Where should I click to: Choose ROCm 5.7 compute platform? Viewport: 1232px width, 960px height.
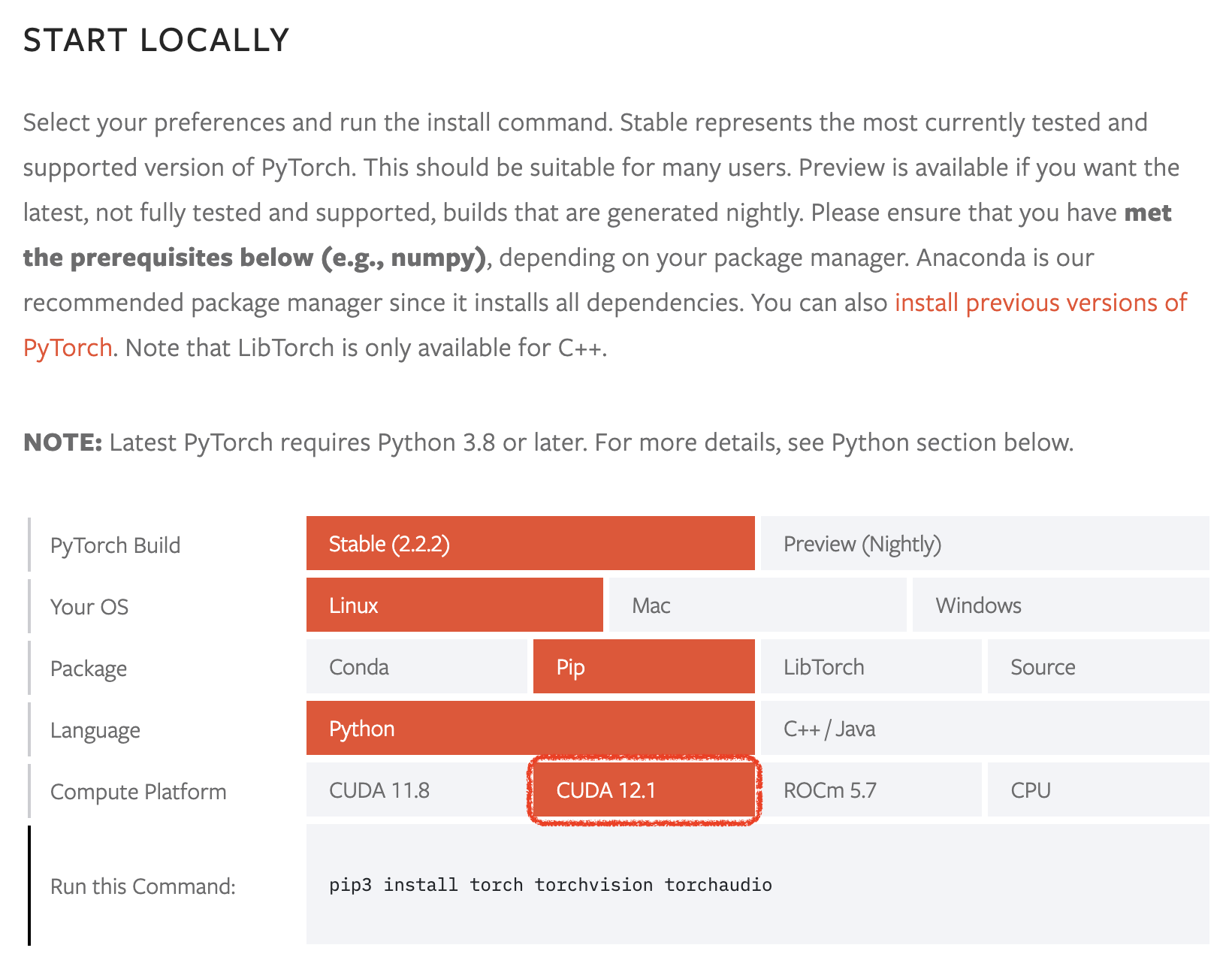point(871,789)
